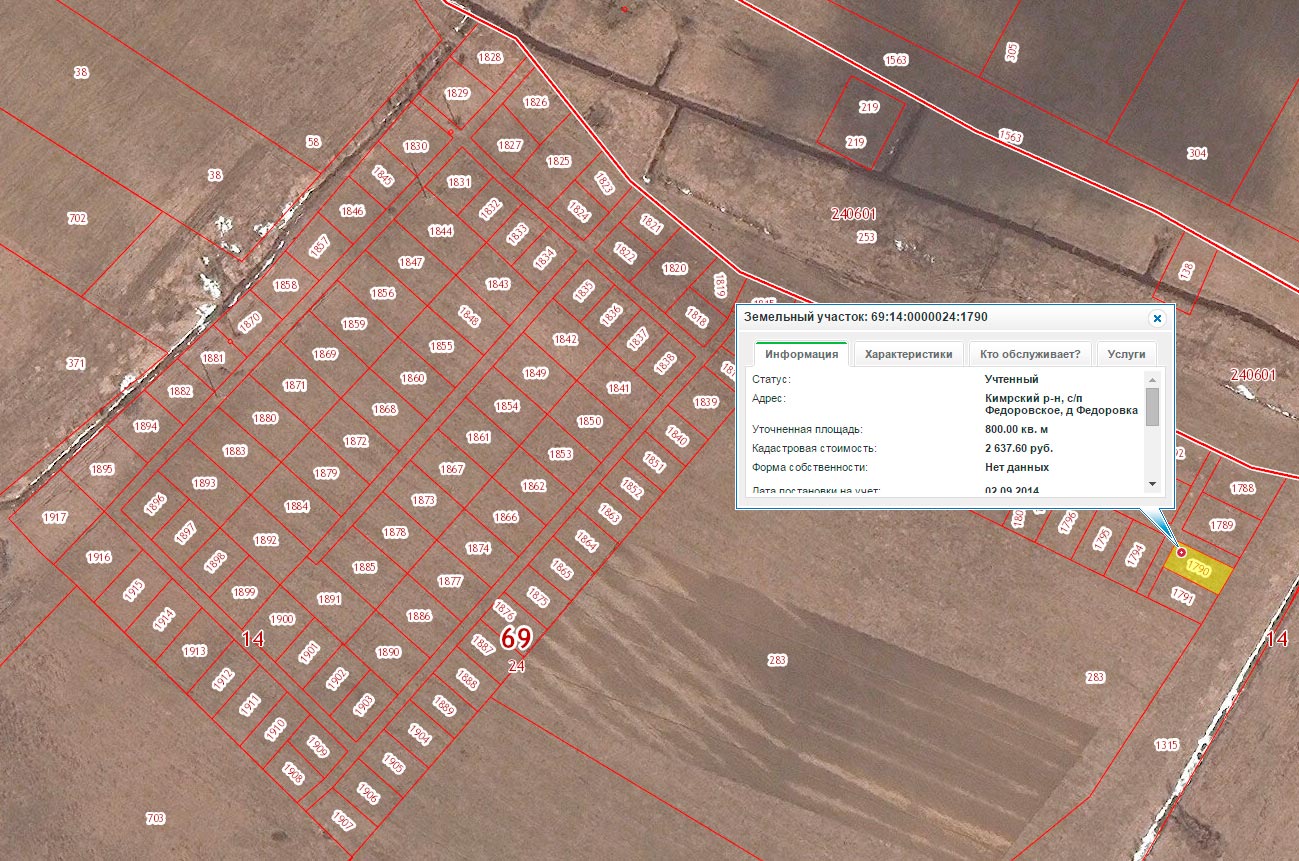This screenshot has height=861, width=1299.
Task: Click parcel label 1859
Action: (x=354, y=324)
